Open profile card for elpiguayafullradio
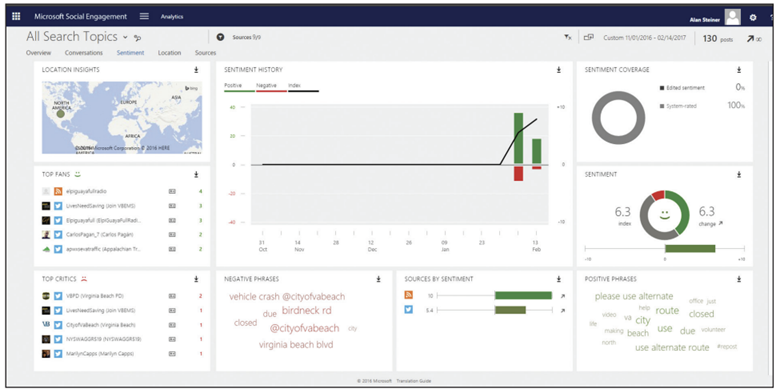This screenshot has width=780, height=389. point(172,191)
